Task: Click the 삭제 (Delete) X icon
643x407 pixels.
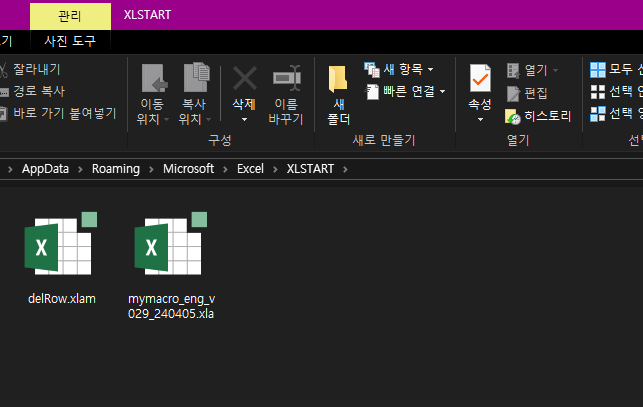Action: (245, 78)
